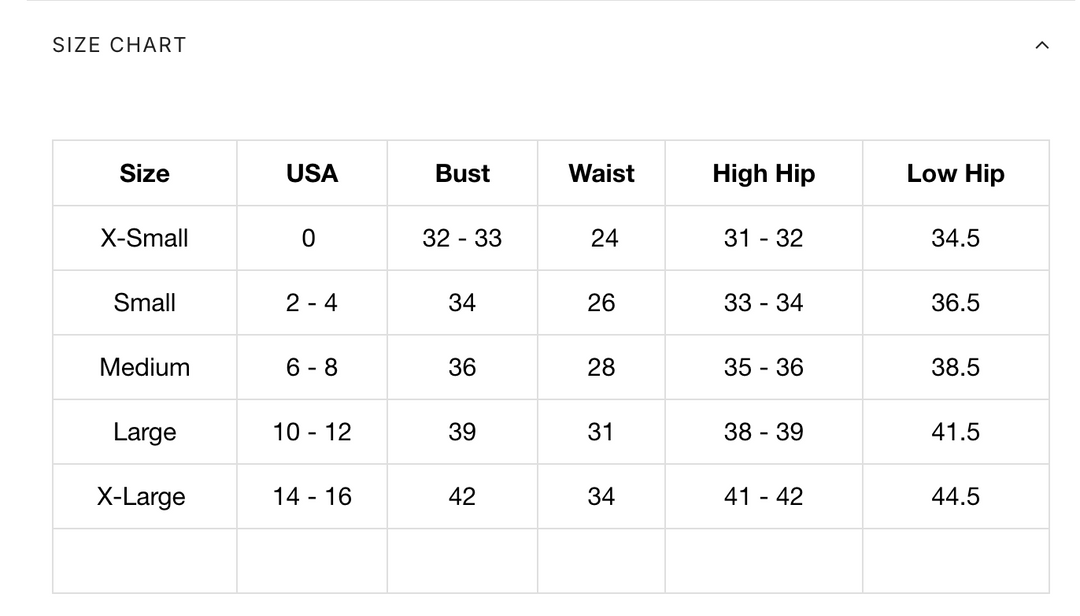
Task: Select the 41 - 42 high hip cell
Action: [x=763, y=496]
